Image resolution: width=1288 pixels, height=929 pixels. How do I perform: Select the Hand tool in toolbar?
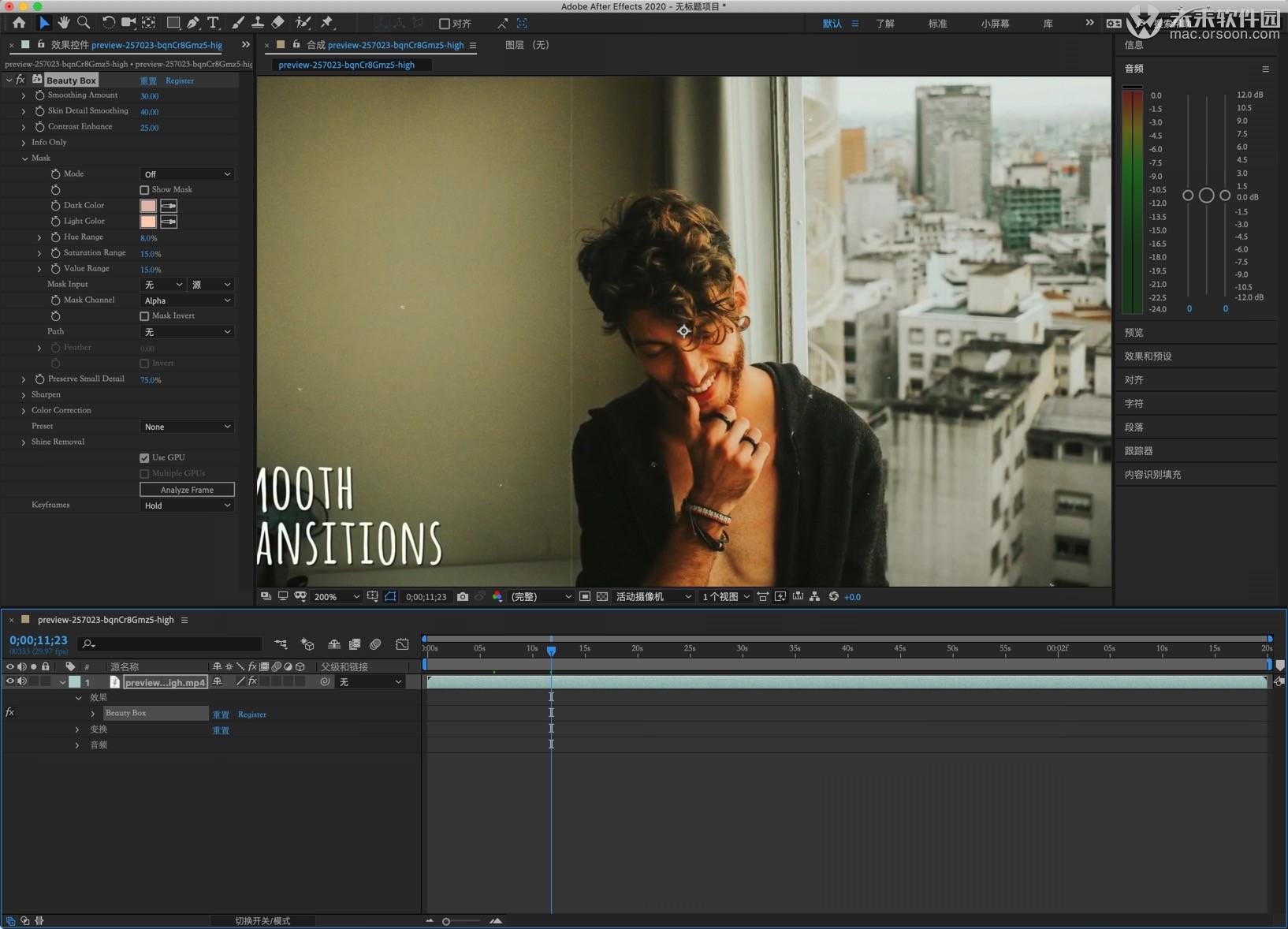pyautogui.click(x=63, y=23)
